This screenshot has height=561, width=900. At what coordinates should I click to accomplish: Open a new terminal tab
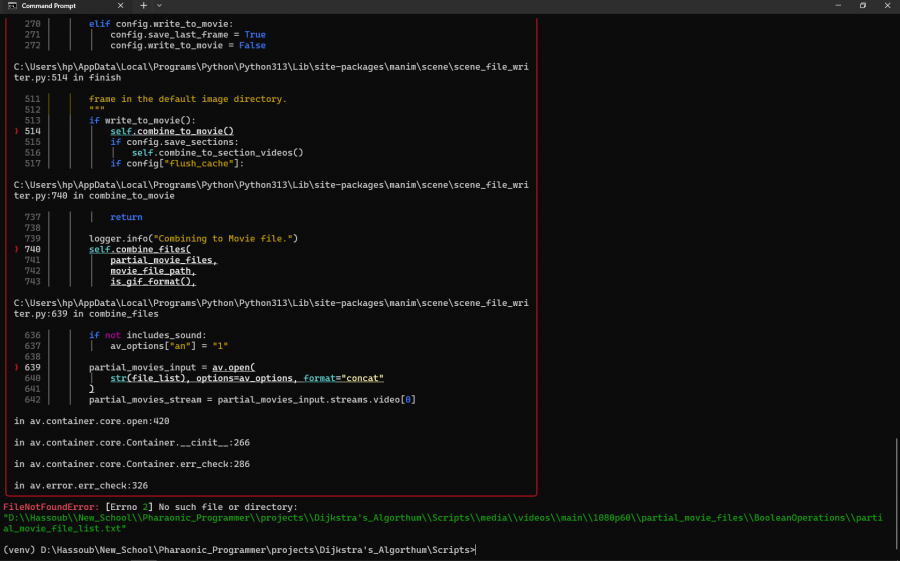click(142, 6)
